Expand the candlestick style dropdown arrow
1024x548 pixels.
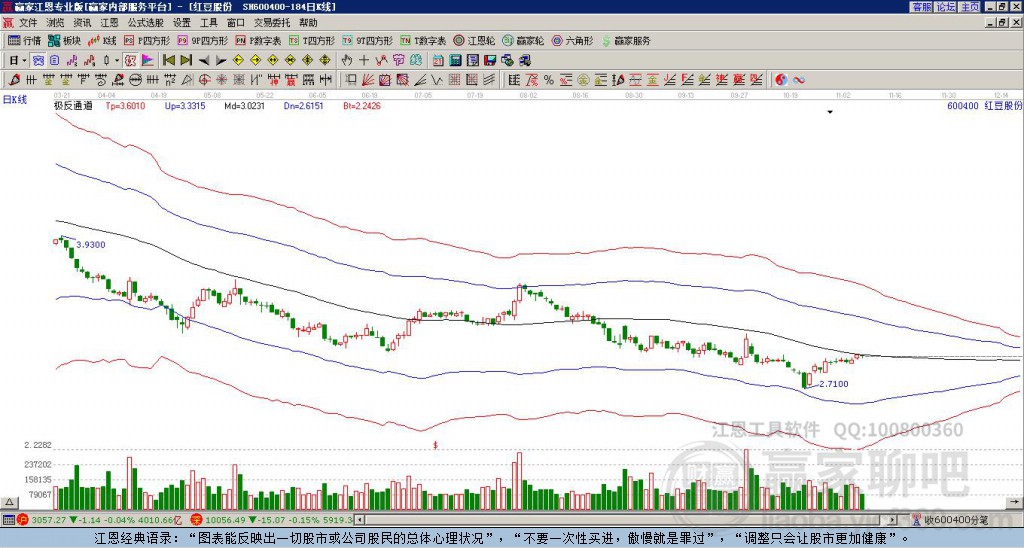pos(117,61)
